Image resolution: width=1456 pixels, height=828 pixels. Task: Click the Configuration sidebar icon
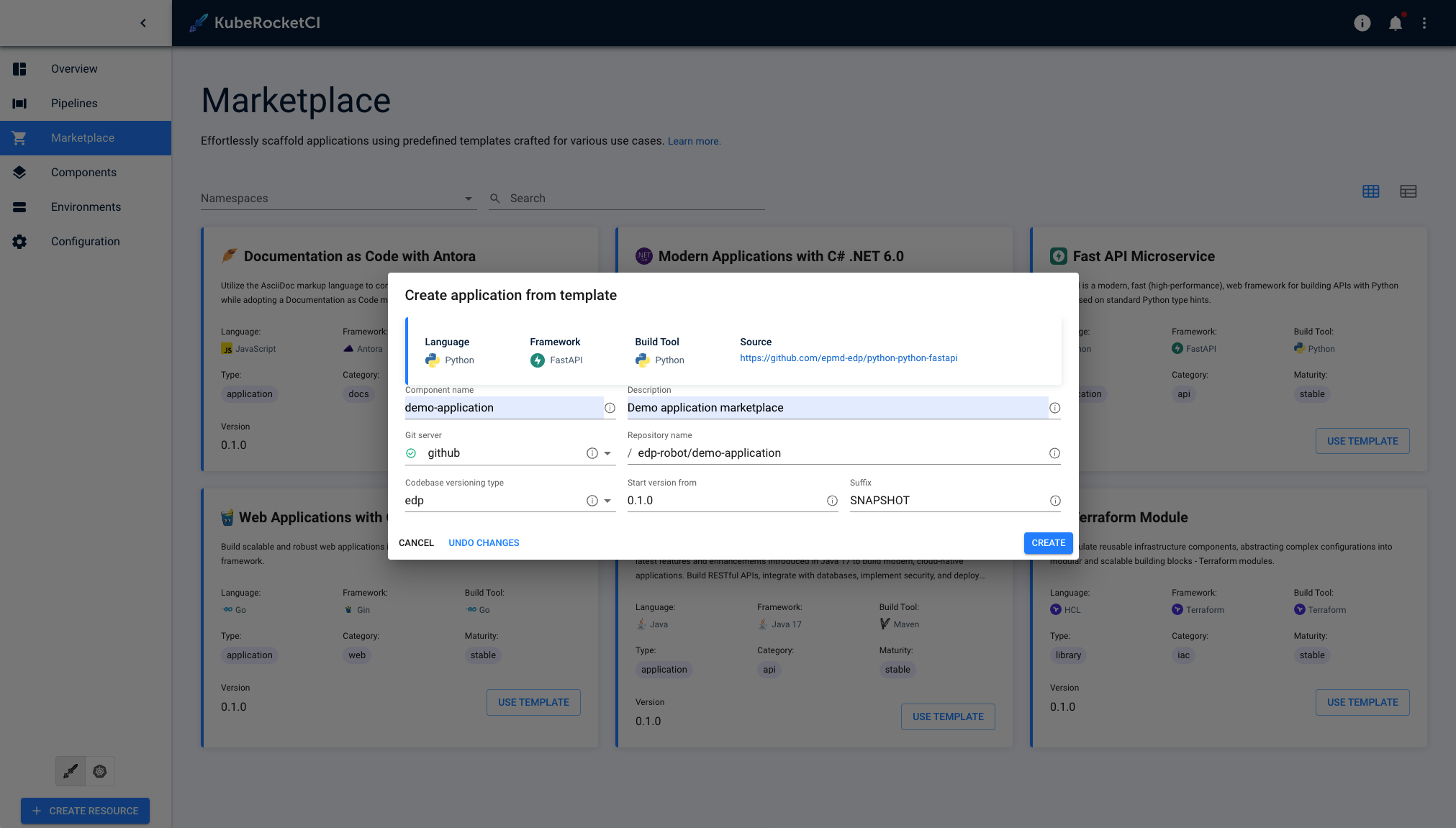point(20,241)
